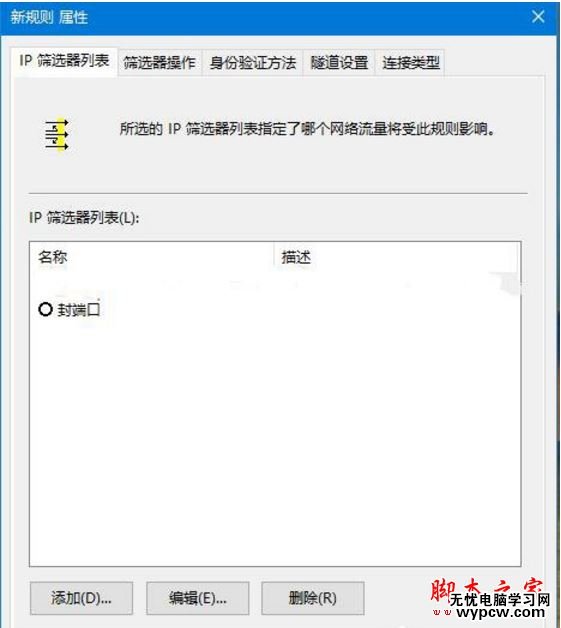Open the 隧道设置 tab

point(339,62)
